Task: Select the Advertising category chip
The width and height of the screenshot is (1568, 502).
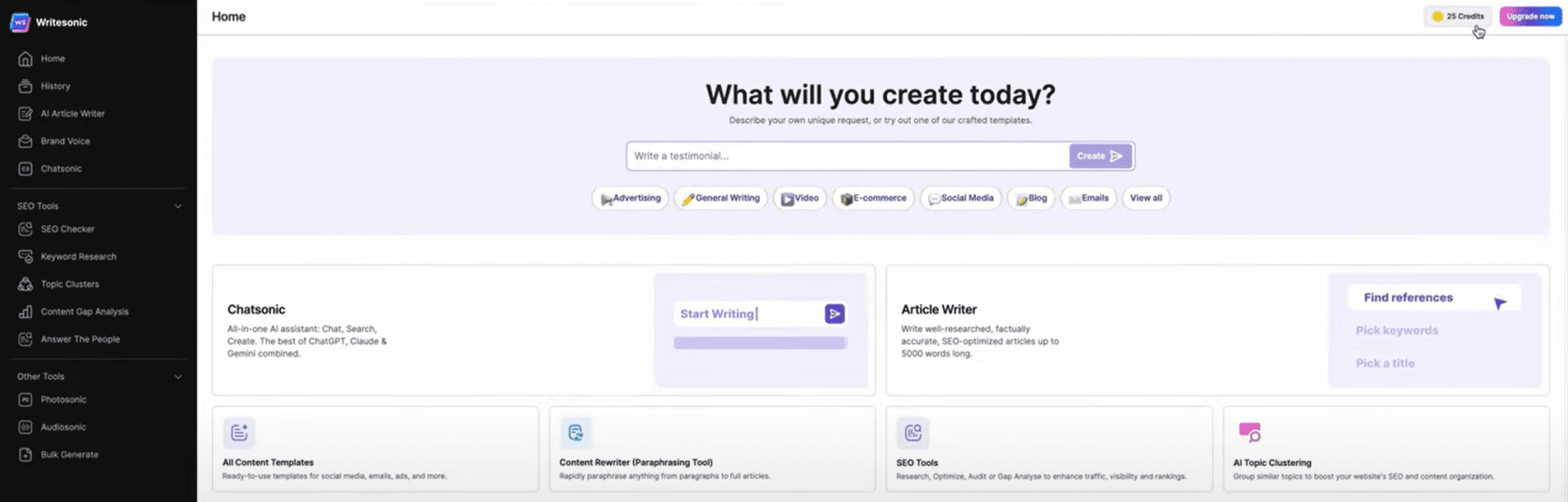Action: click(x=630, y=198)
